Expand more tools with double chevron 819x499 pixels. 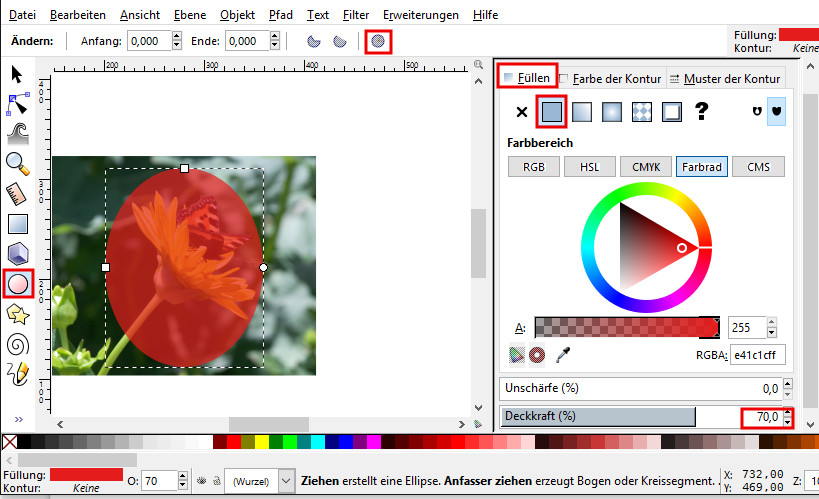[x=19, y=420]
